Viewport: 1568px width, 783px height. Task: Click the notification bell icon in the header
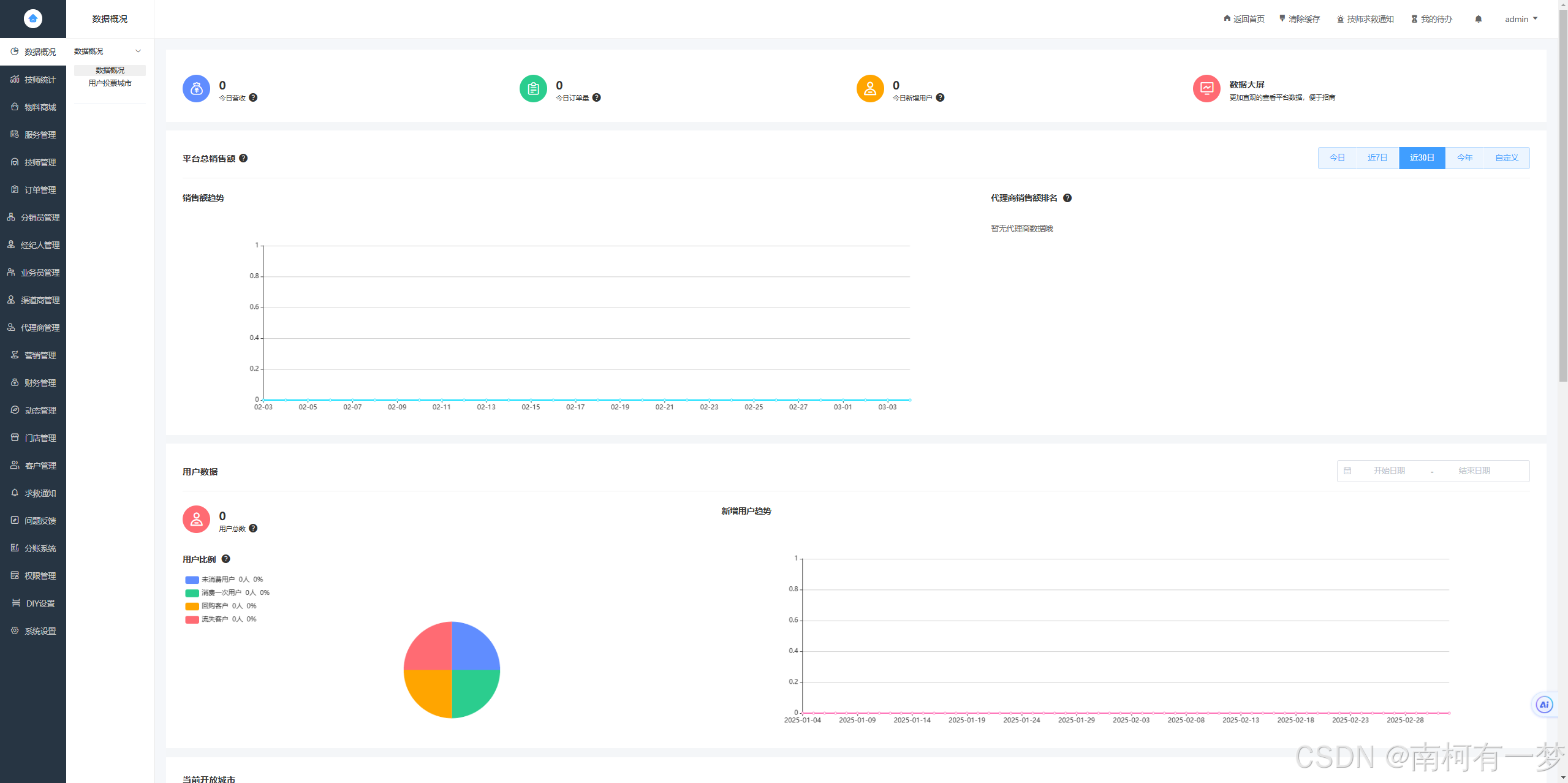click(1479, 19)
